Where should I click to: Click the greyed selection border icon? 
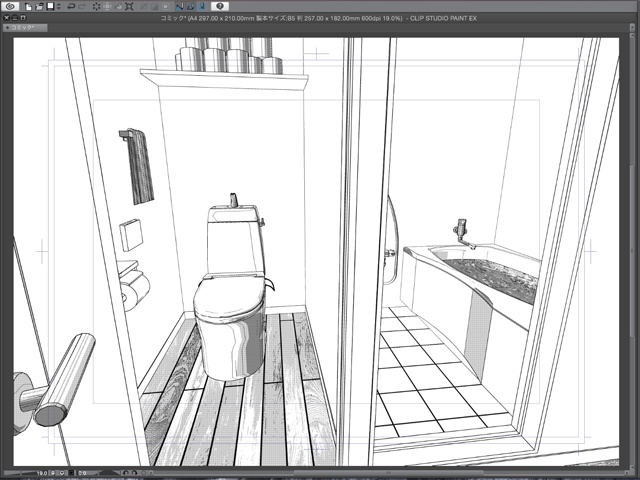click(x=165, y=7)
